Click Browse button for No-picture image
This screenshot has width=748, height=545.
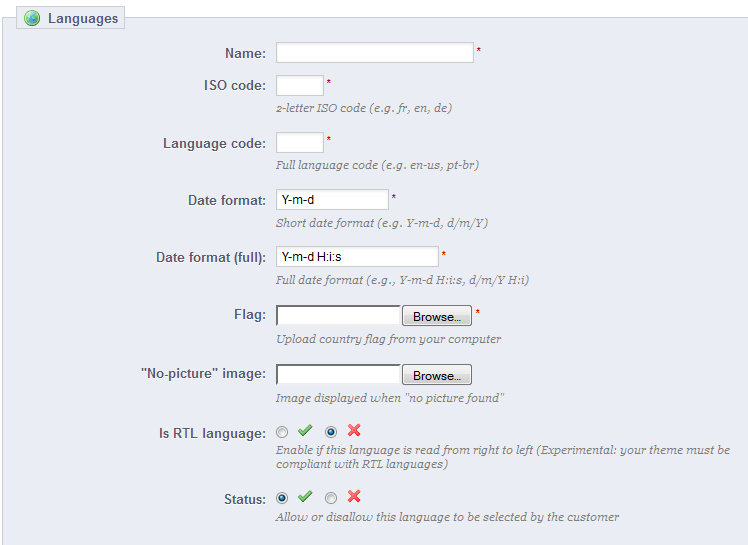pos(436,375)
